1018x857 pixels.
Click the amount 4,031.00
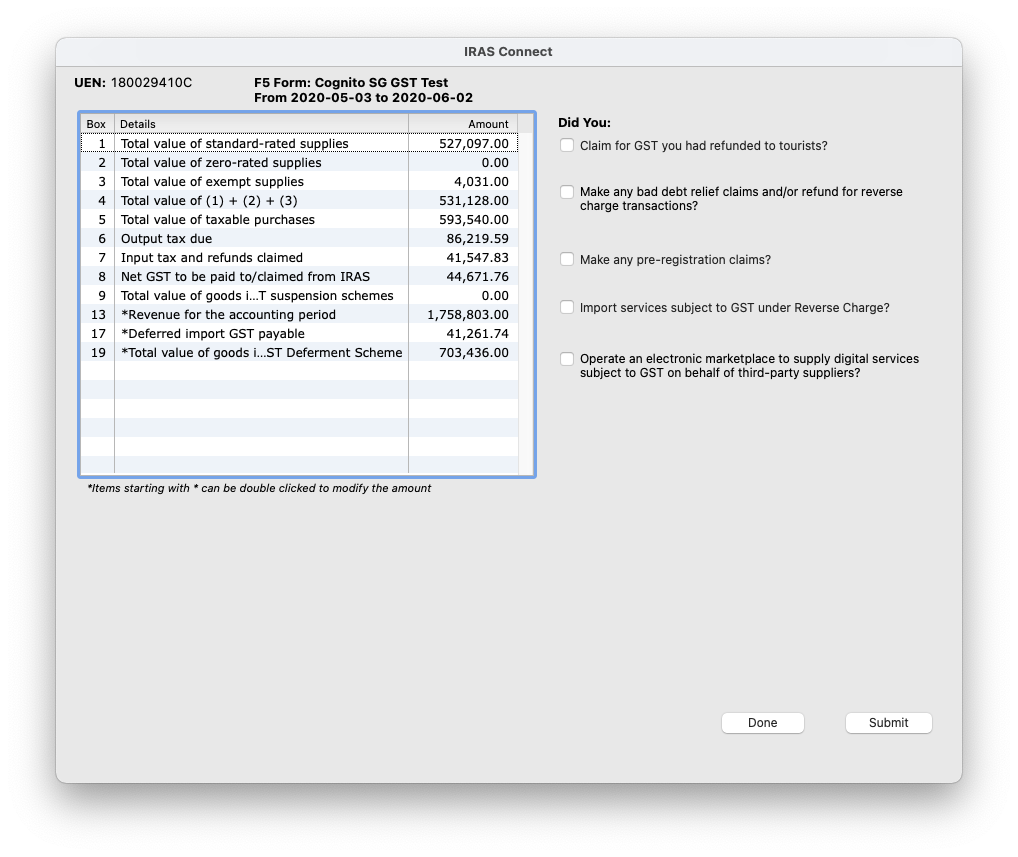coord(481,182)
